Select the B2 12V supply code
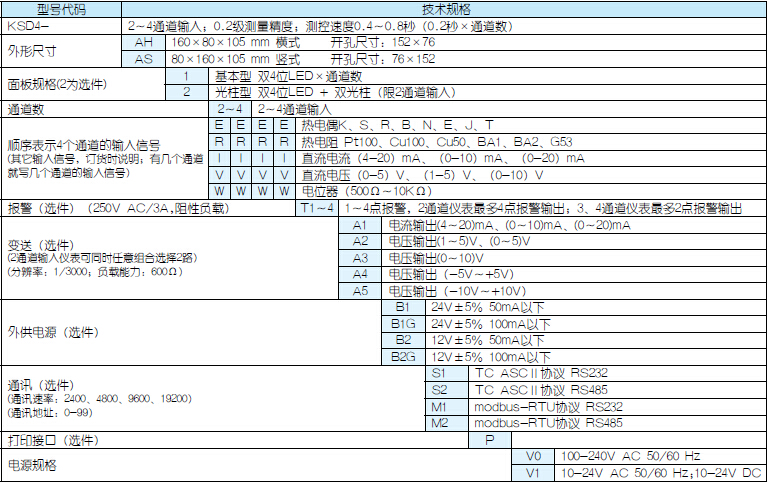The height and width of the screenshot is (483, 768). (x=404, y=340)
